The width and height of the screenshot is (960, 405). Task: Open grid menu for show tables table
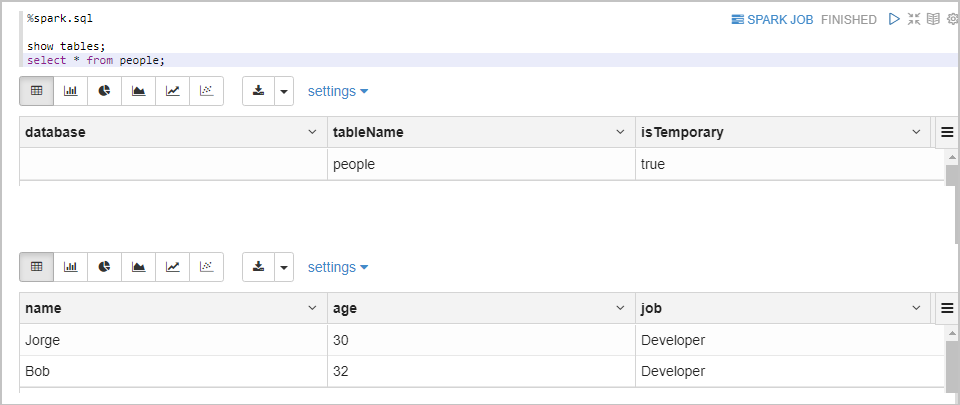click(x=947, y=132)
